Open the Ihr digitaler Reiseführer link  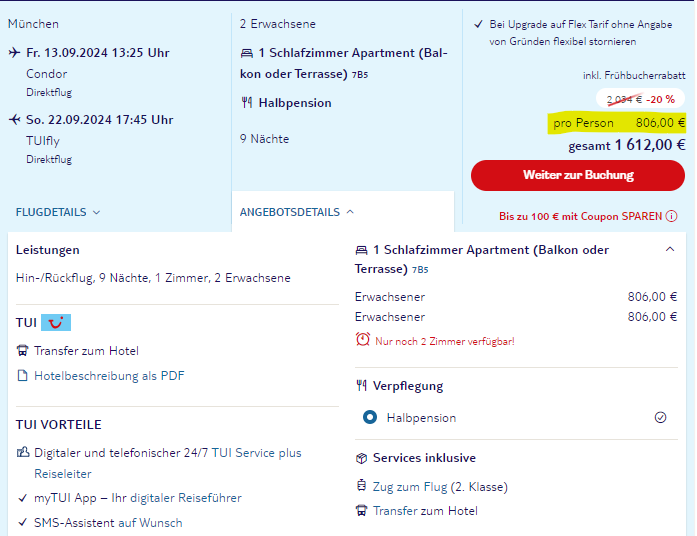click(176, 498)
